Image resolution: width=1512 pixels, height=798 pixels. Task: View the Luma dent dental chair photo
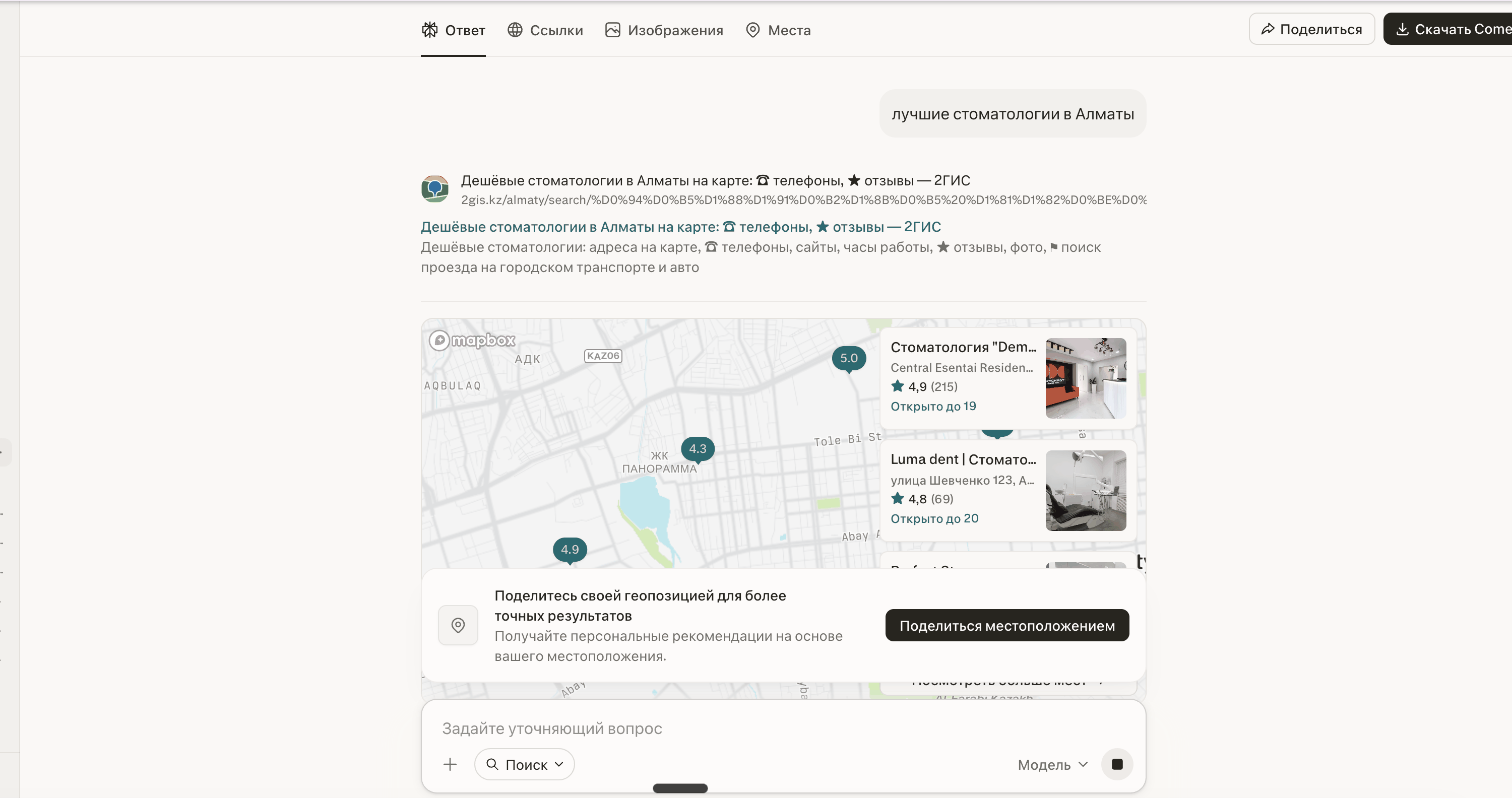tap(1085, 491)
